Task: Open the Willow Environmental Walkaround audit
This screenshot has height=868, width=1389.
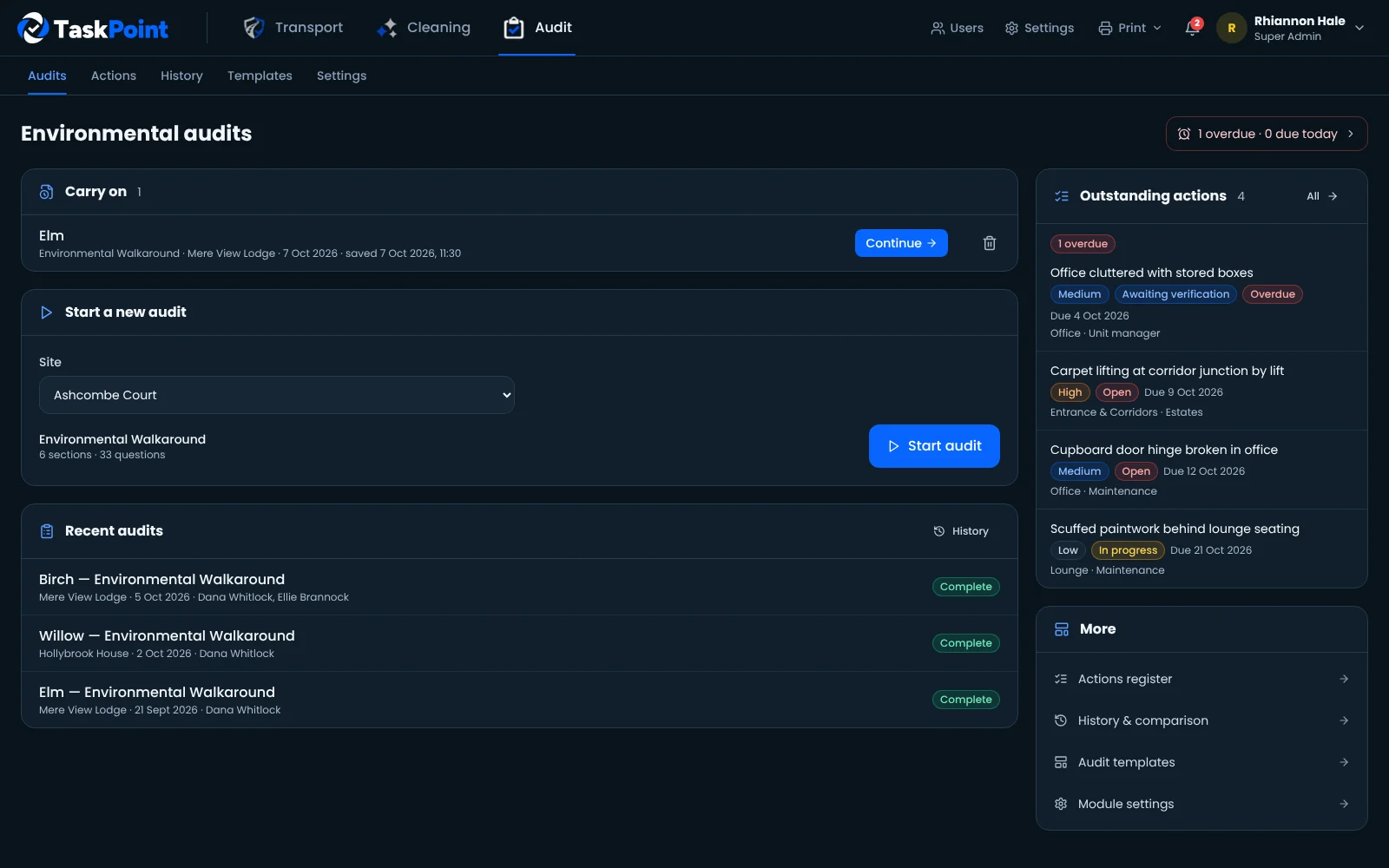Action: (x=519, y=643)
